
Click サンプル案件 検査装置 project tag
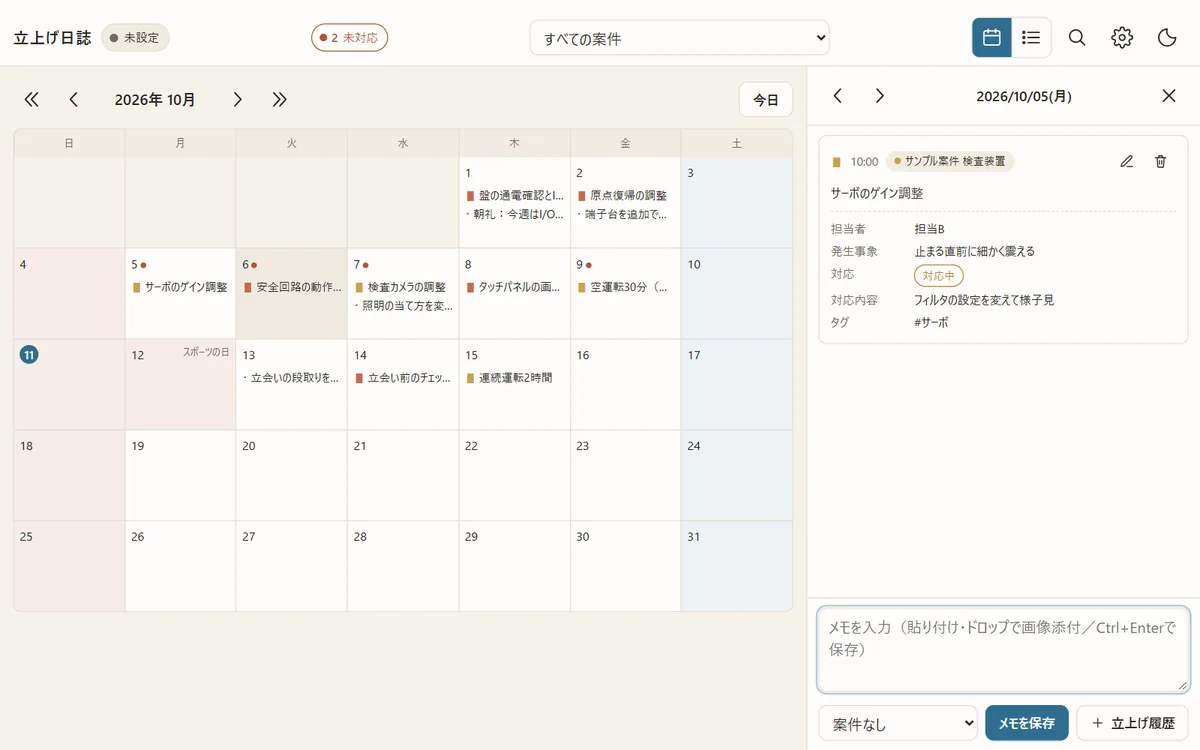click(x=950, y=161)
